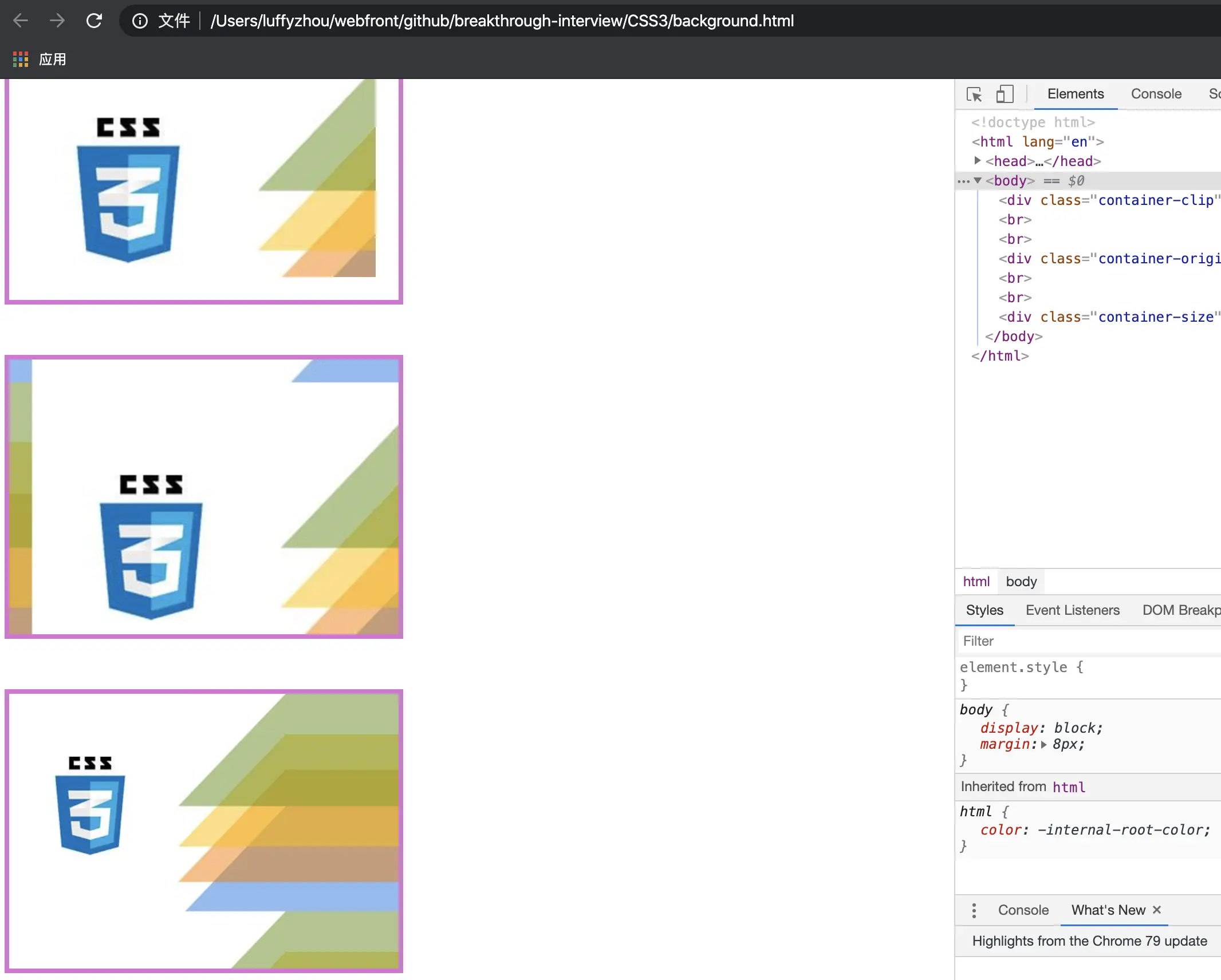Select the Styles pane tab
This screenshot has height=980, width=1221.
pos(984,610)
